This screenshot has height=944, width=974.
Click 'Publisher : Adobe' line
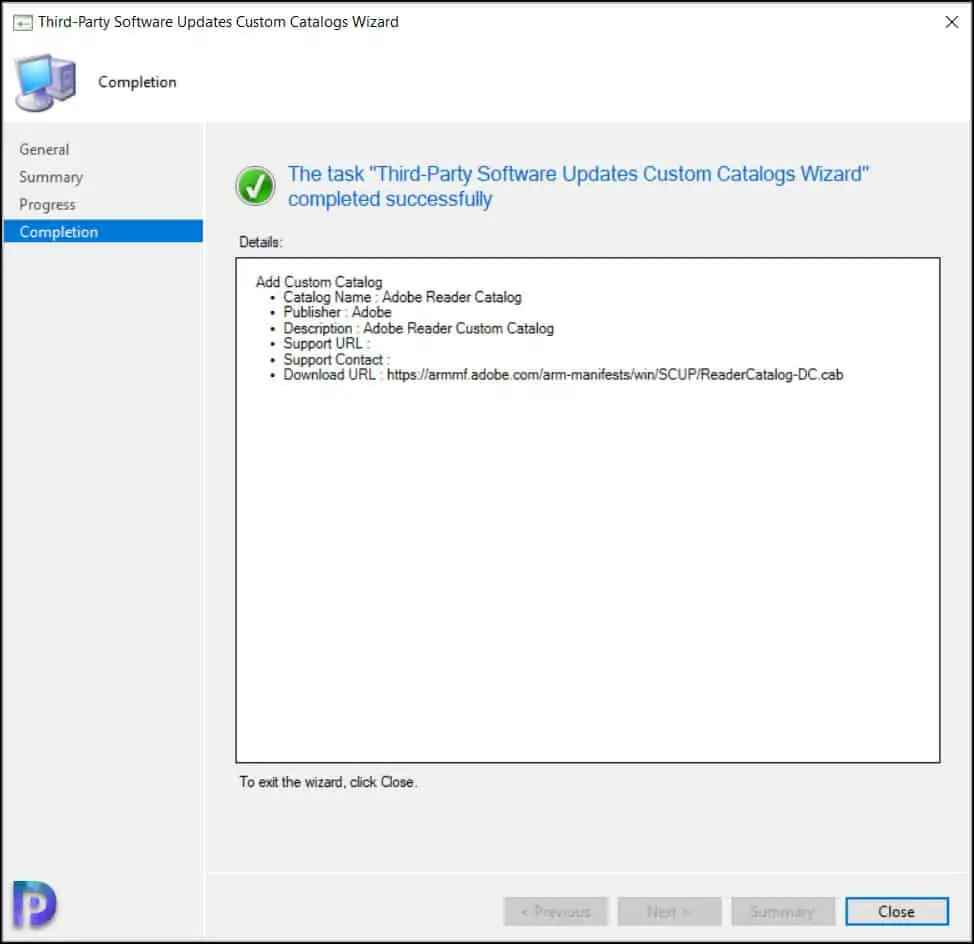337,312
